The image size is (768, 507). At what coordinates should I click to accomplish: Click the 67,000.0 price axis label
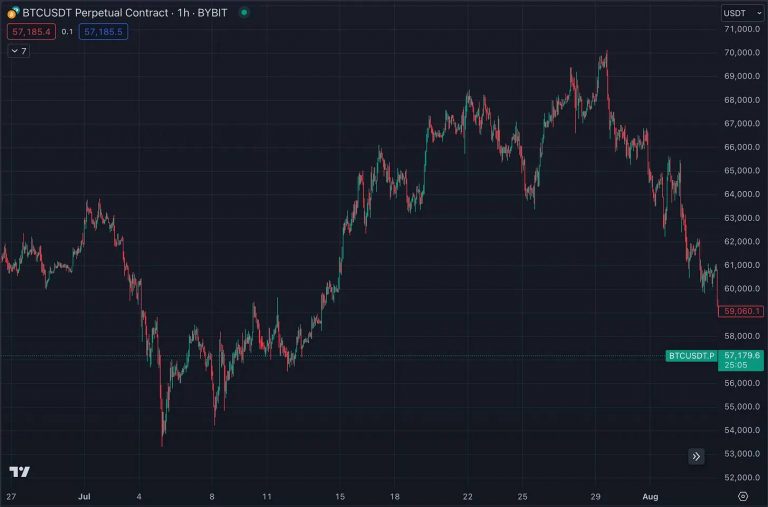(x=742, y=123)
